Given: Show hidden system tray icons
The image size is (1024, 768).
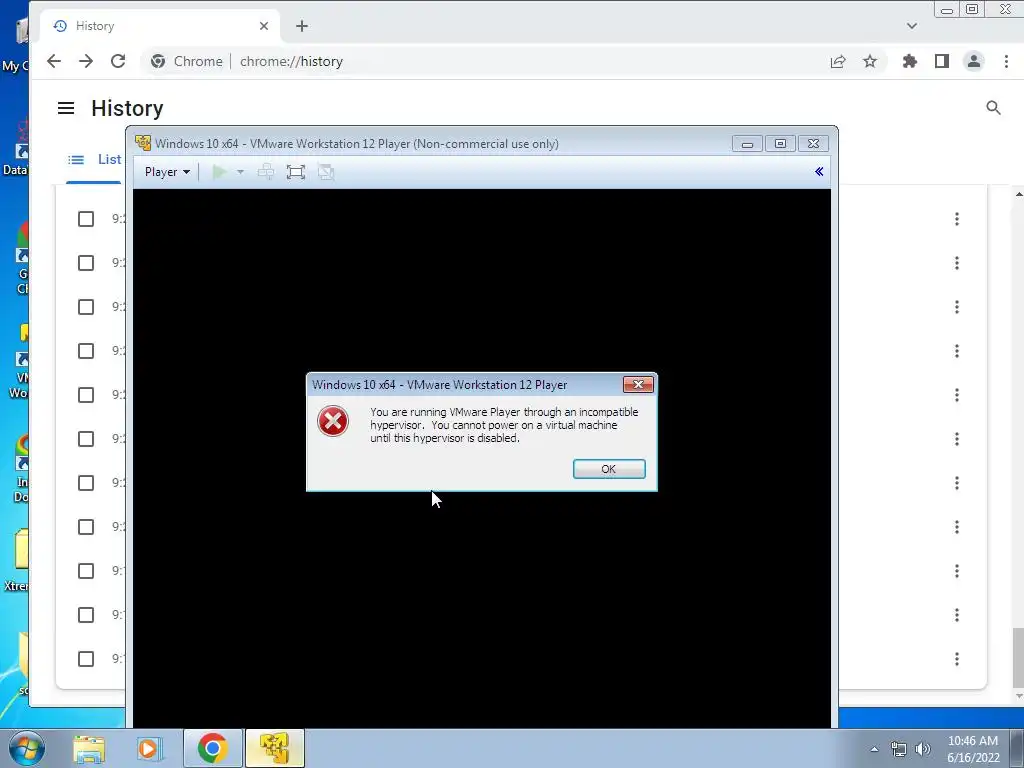Looking at the screenshot, I should (874, 749).
